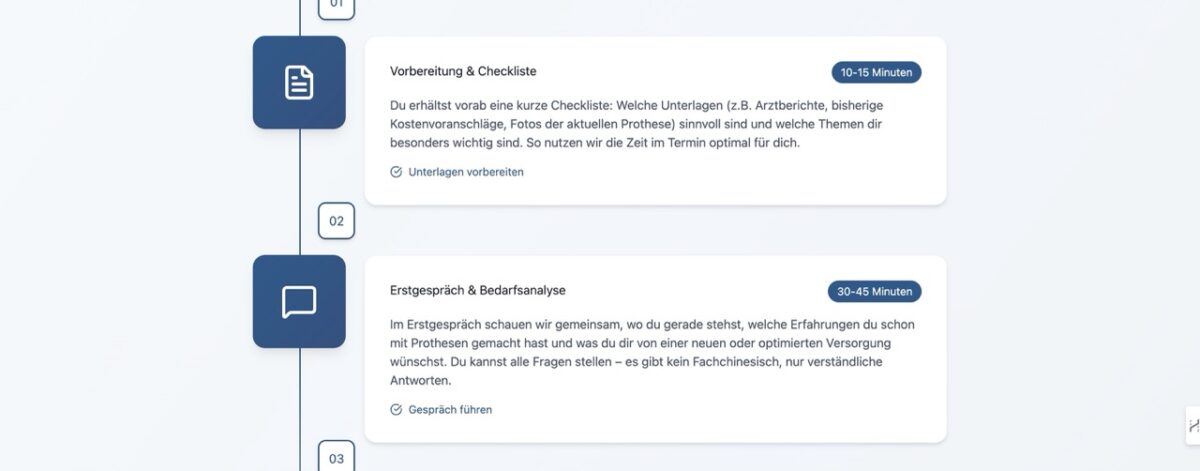This screenshot has width=1200, height=471.
Task: Click the 10-15 Minuten duration badge
Action: coord(876,73)
